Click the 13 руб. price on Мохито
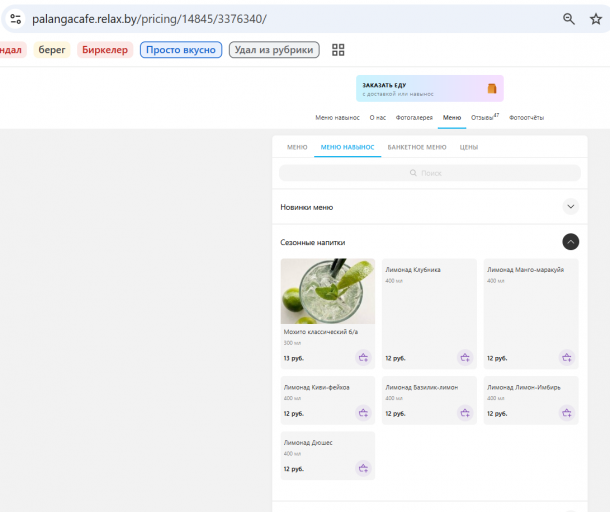The width and height of the screenshot is (610, 512). coord(294,358)
